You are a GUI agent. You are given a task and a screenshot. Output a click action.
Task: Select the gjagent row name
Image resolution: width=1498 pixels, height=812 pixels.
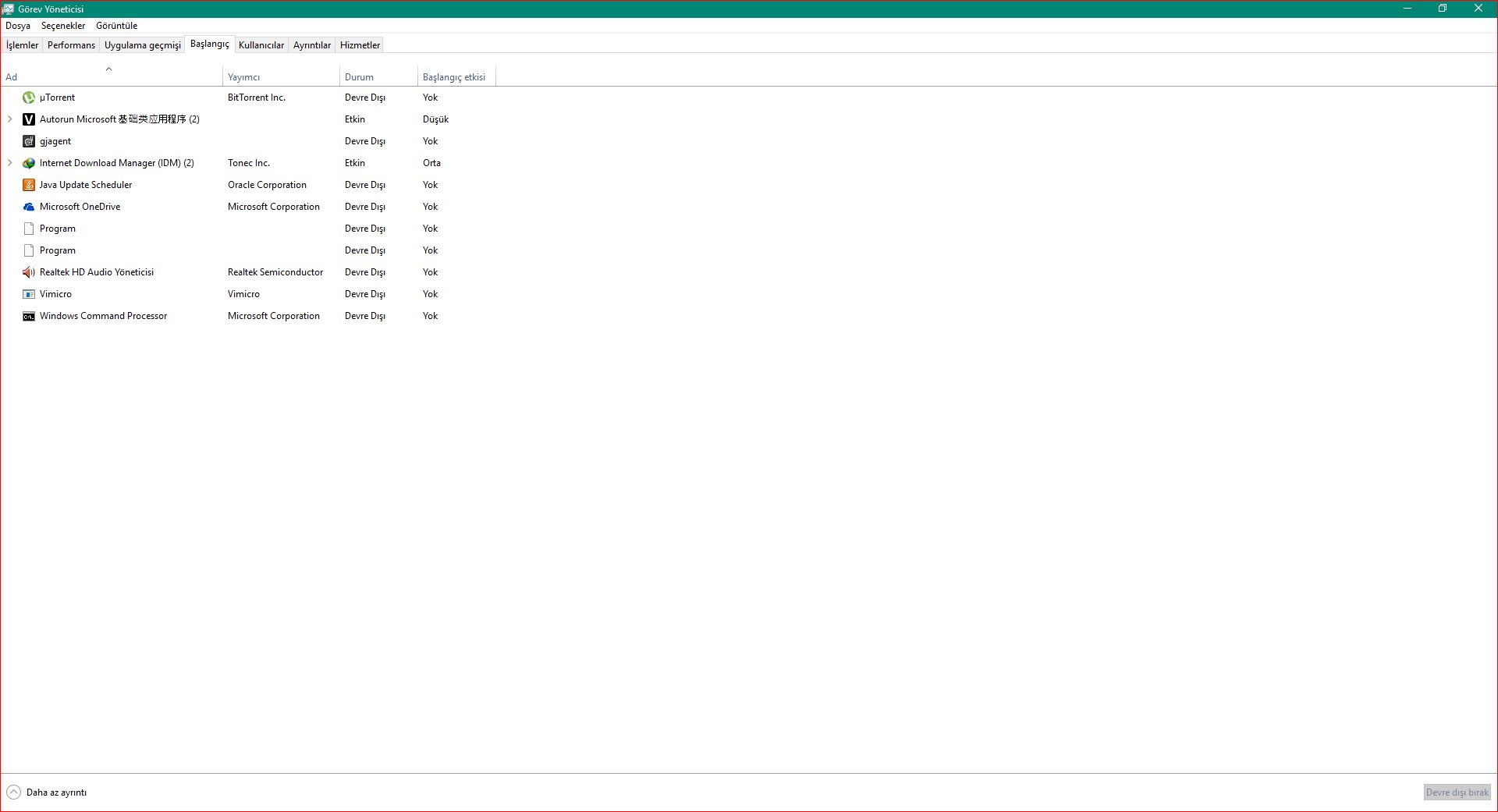pyautogui.click(x=55, y=141)
